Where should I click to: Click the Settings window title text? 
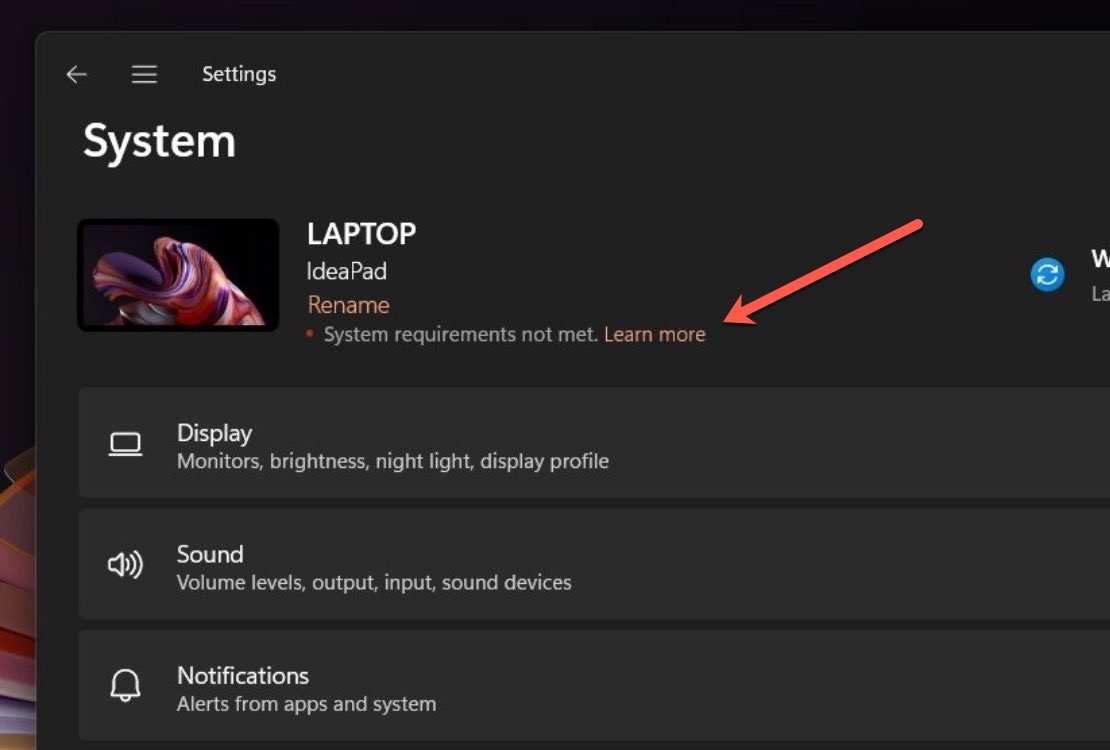[239, 74]
